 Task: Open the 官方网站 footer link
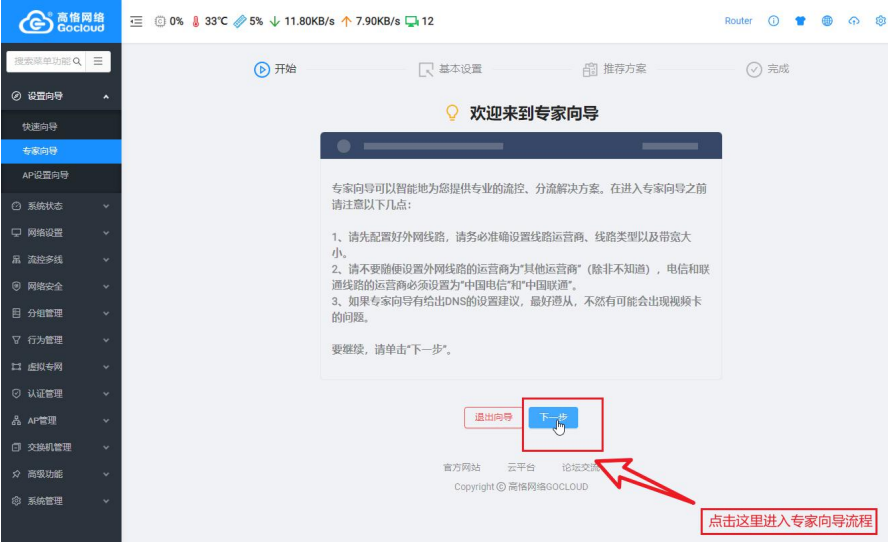click(x=462, y=467)
